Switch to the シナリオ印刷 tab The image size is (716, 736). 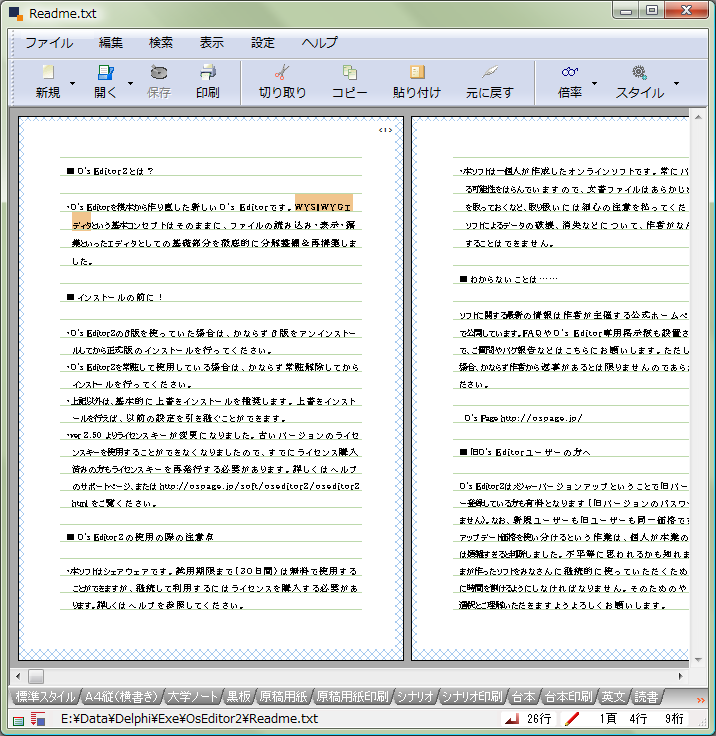coord(472,697)
